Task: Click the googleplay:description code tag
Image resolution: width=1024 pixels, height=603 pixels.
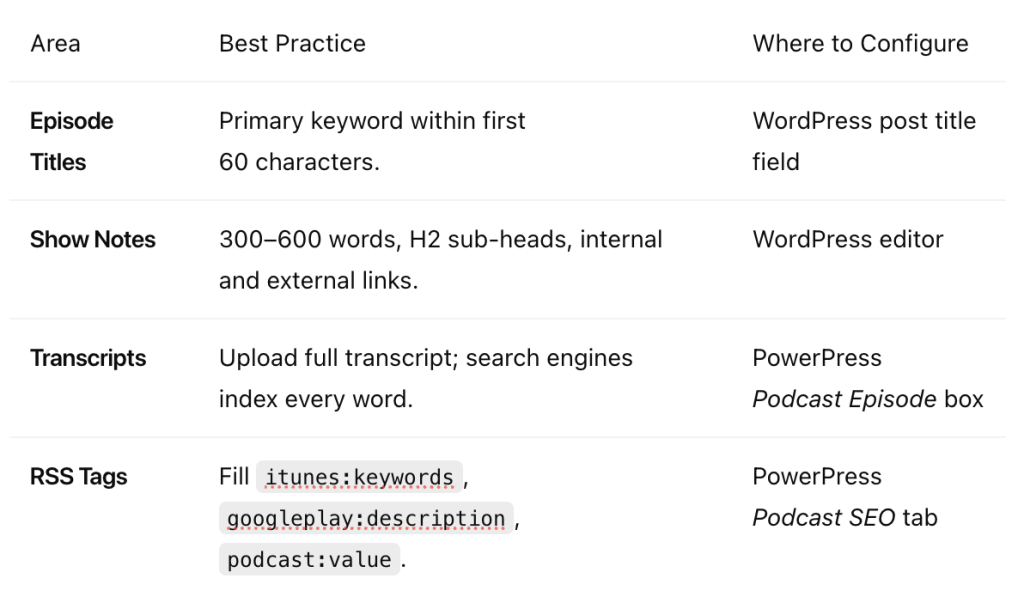Action: [x=366, y=519]
